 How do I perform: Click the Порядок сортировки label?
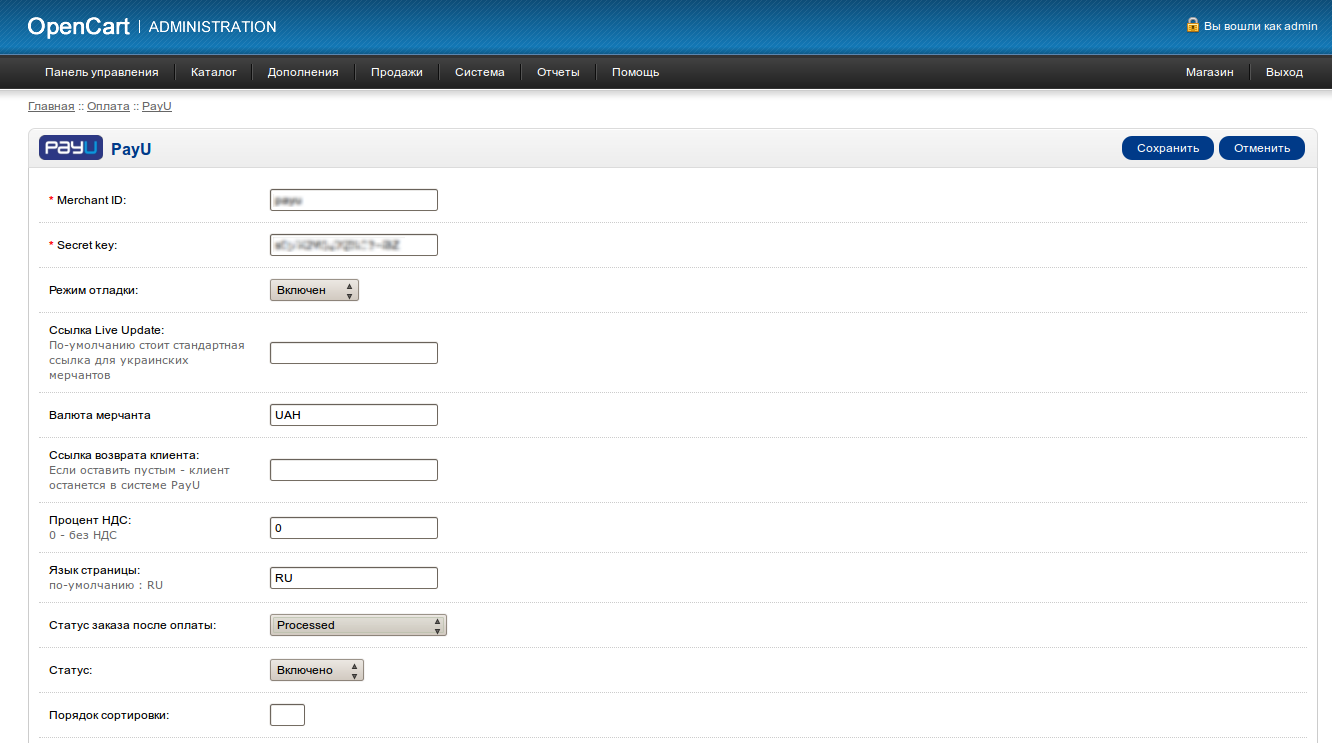pos(109,715)
